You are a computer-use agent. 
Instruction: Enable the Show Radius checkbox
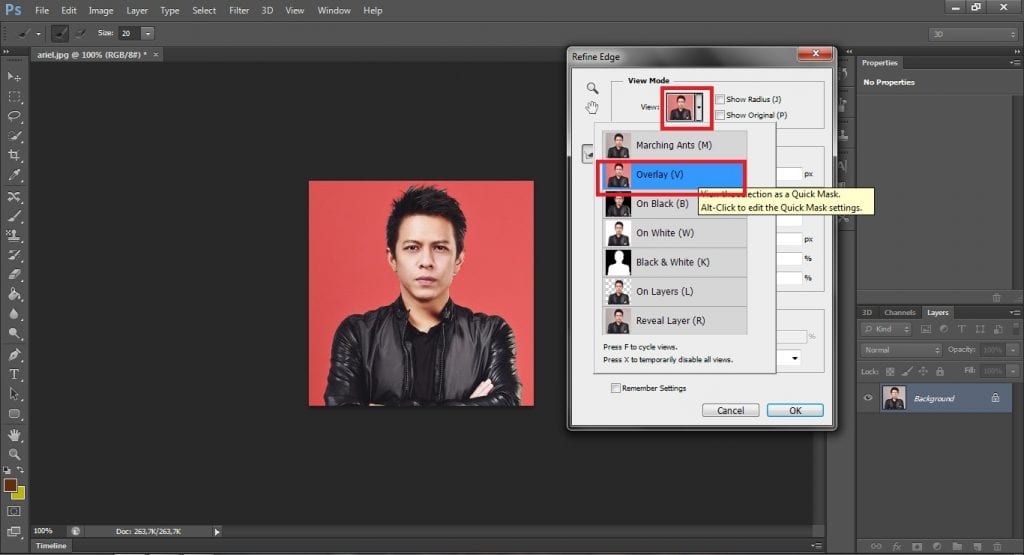[x=720, y=99]
